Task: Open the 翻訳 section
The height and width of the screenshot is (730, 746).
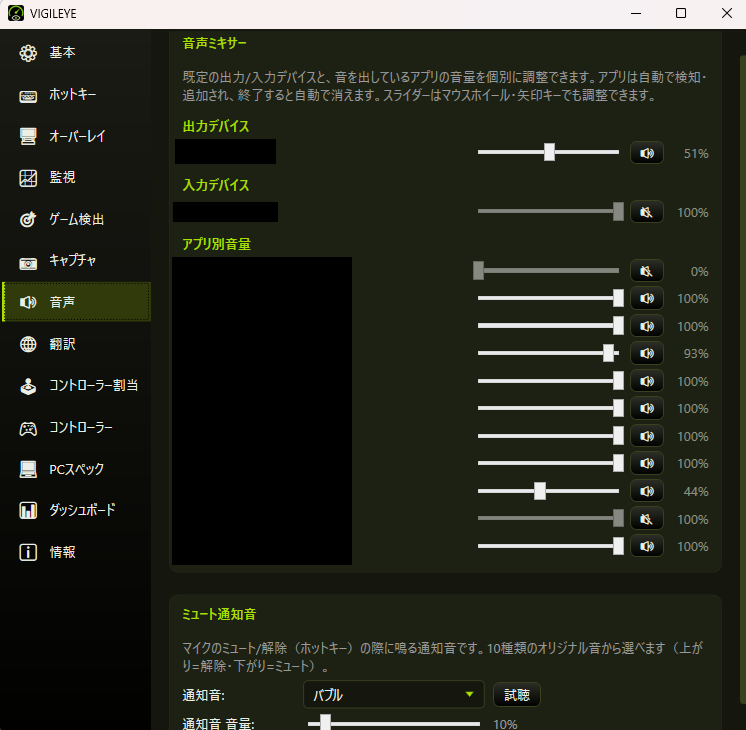Action: click(77, 344)
